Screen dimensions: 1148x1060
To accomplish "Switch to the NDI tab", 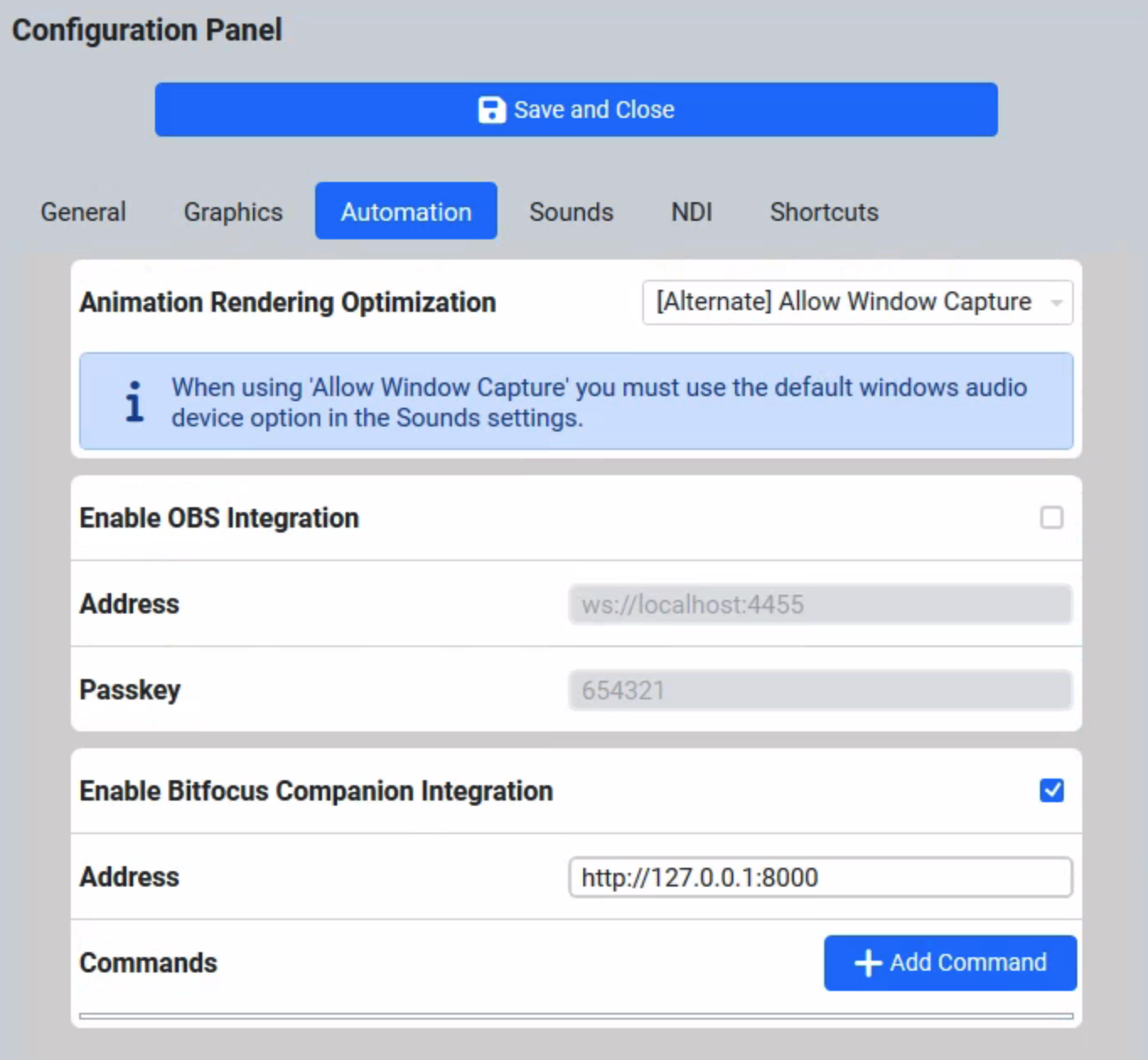I will point(692,211).
